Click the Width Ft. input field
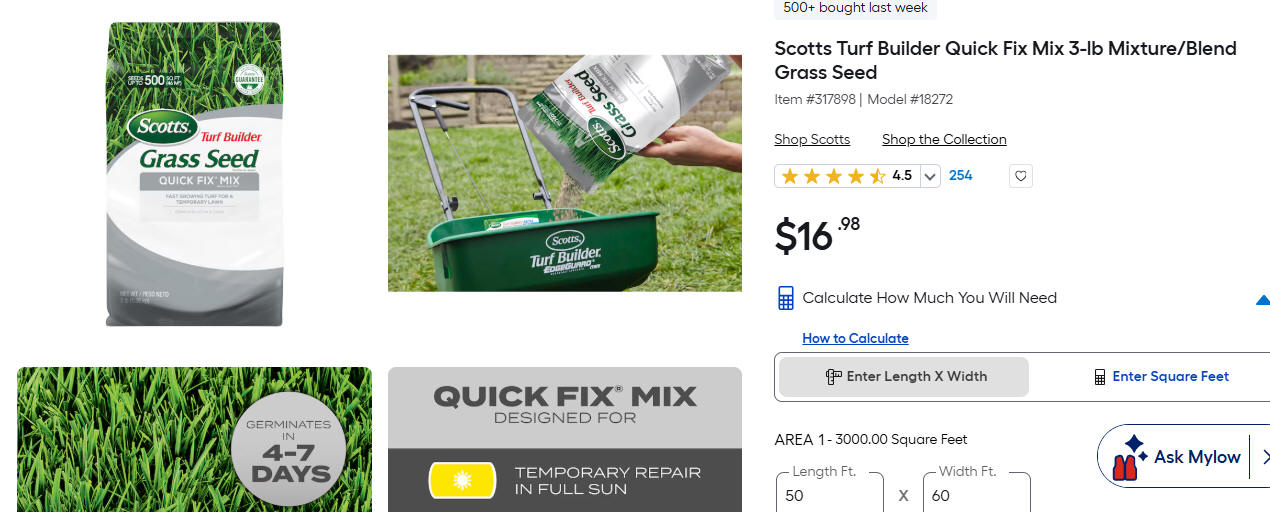The width and height of the screenshot is (1270, 512). tap(975, 495)
